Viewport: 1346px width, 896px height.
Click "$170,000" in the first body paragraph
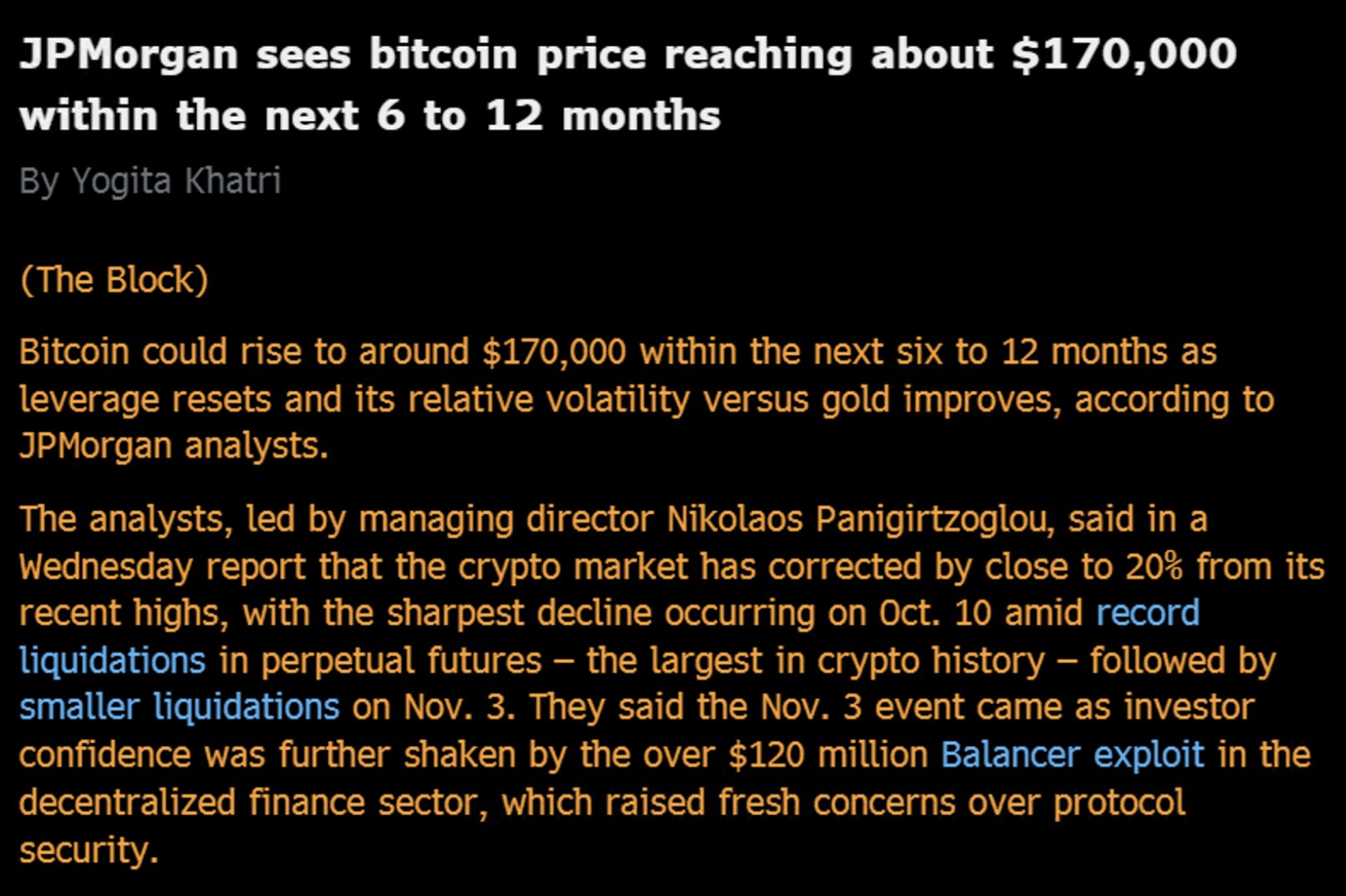[553, 352]
